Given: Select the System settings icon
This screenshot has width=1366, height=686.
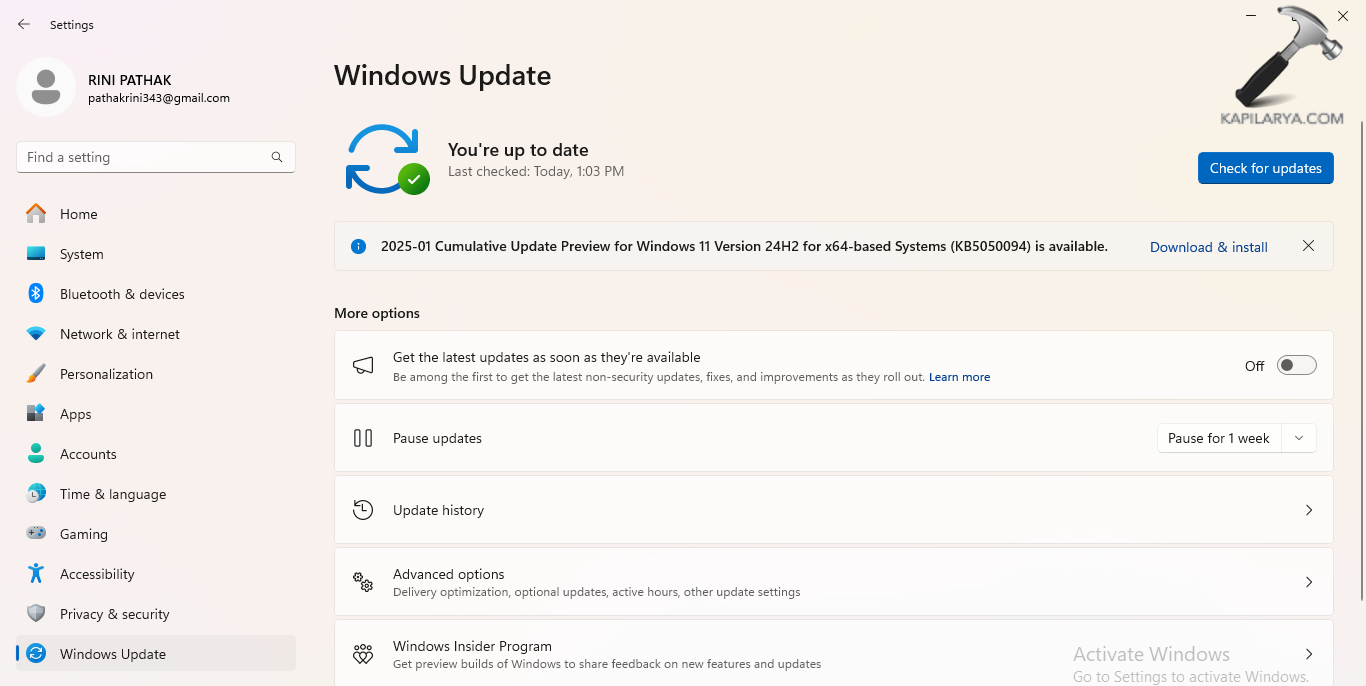Looking at the screenshot, I should (40, 253).
